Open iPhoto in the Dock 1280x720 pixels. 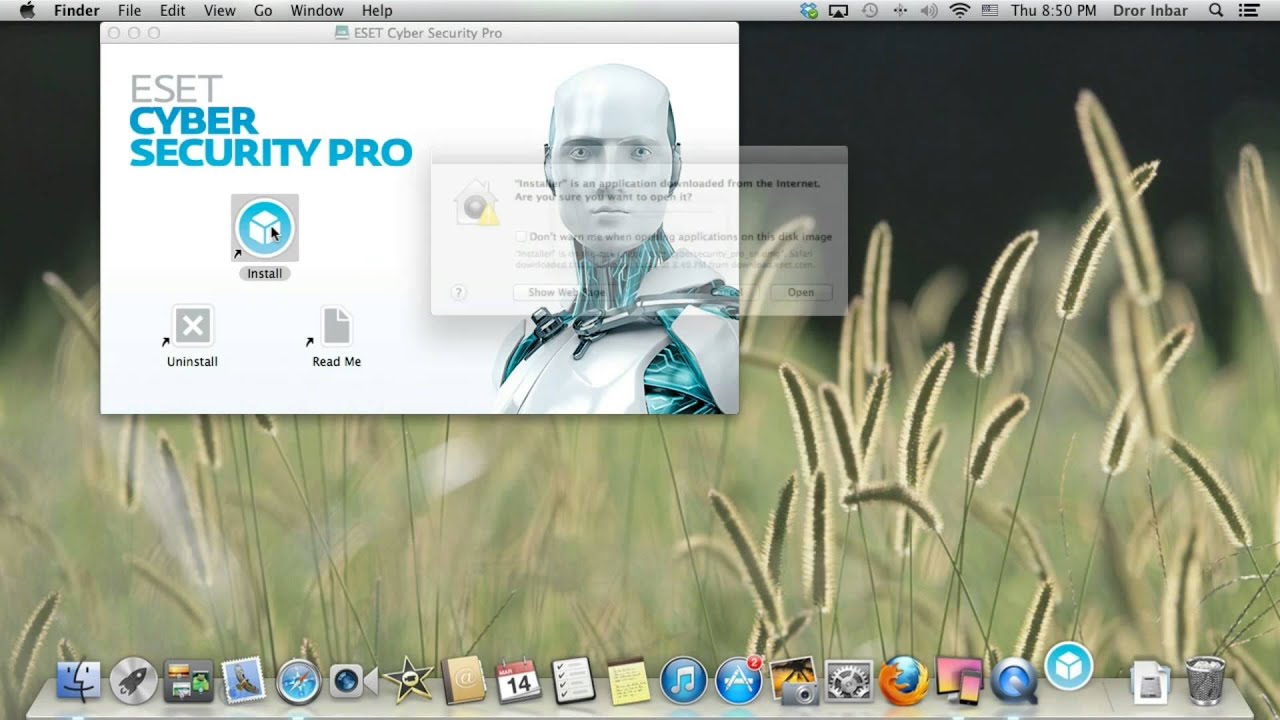coord(794,680)
